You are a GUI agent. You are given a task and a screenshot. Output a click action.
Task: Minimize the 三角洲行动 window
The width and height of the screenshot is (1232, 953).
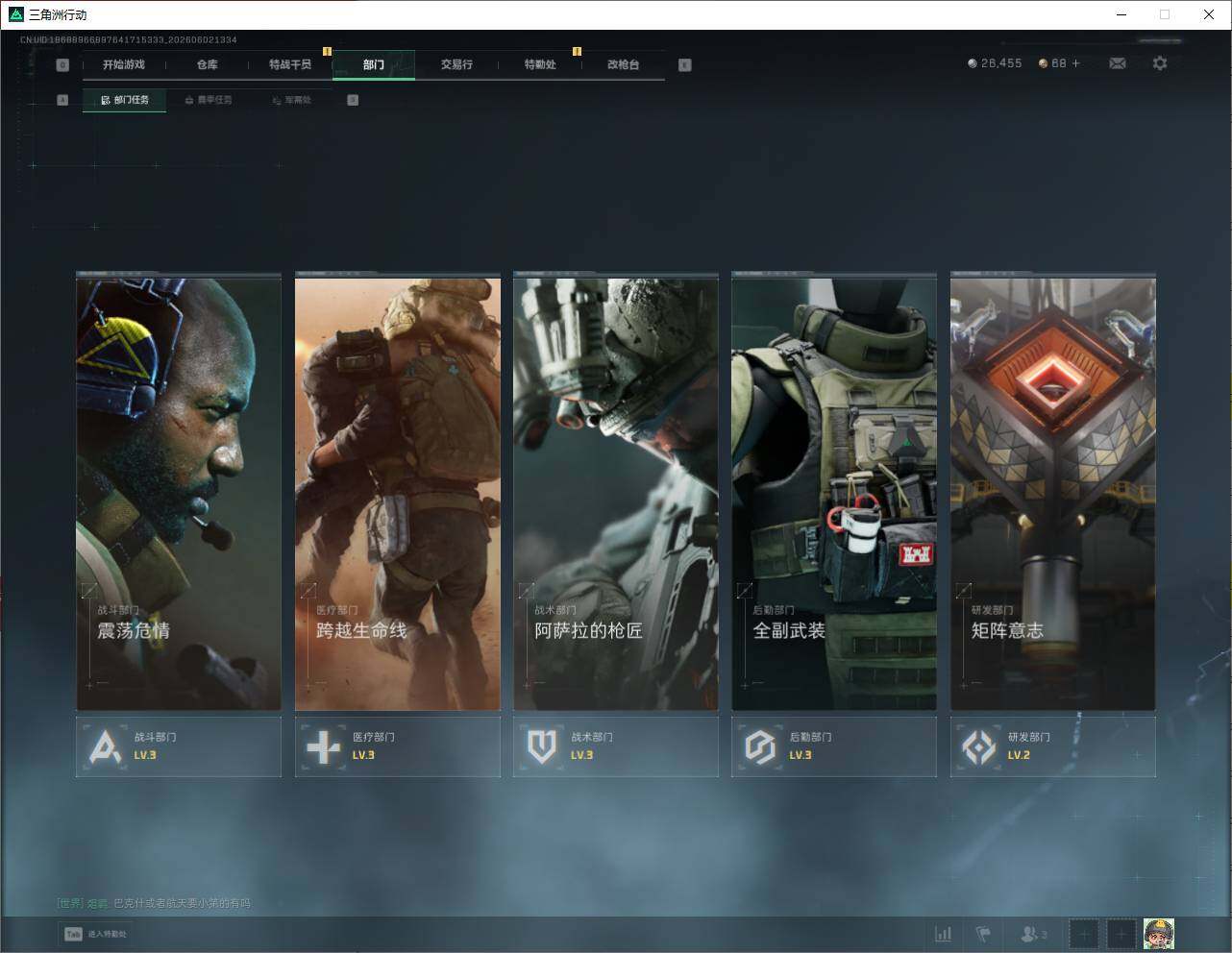pyautogui.click(x=1121, y=14)
